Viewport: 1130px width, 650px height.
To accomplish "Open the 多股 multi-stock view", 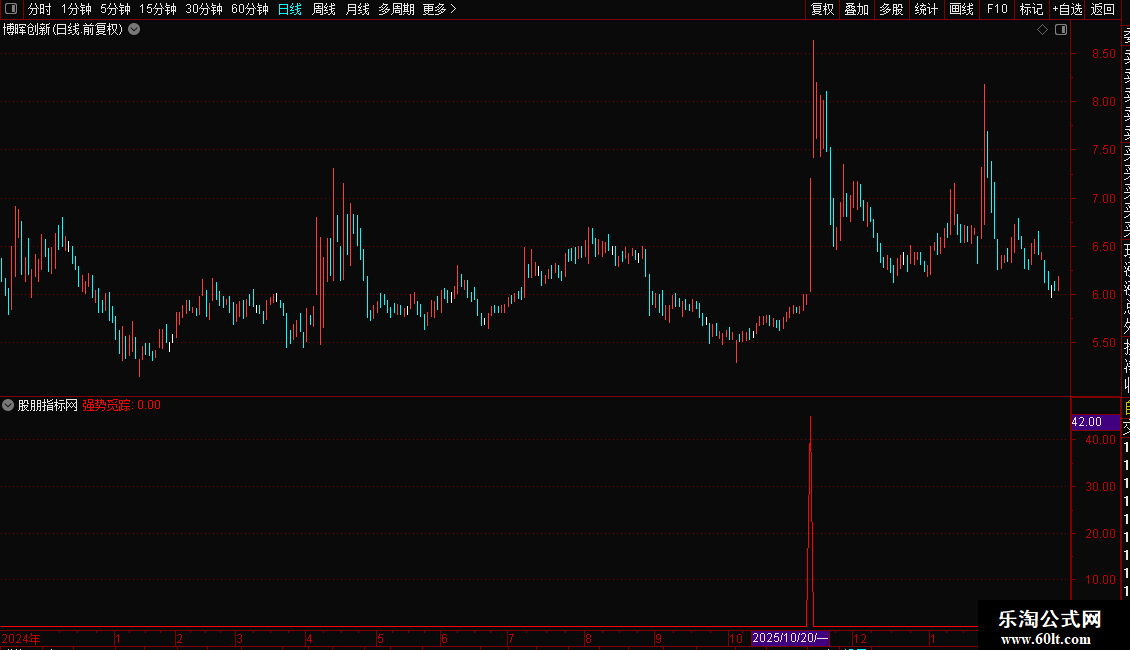I will click(891, 9).
